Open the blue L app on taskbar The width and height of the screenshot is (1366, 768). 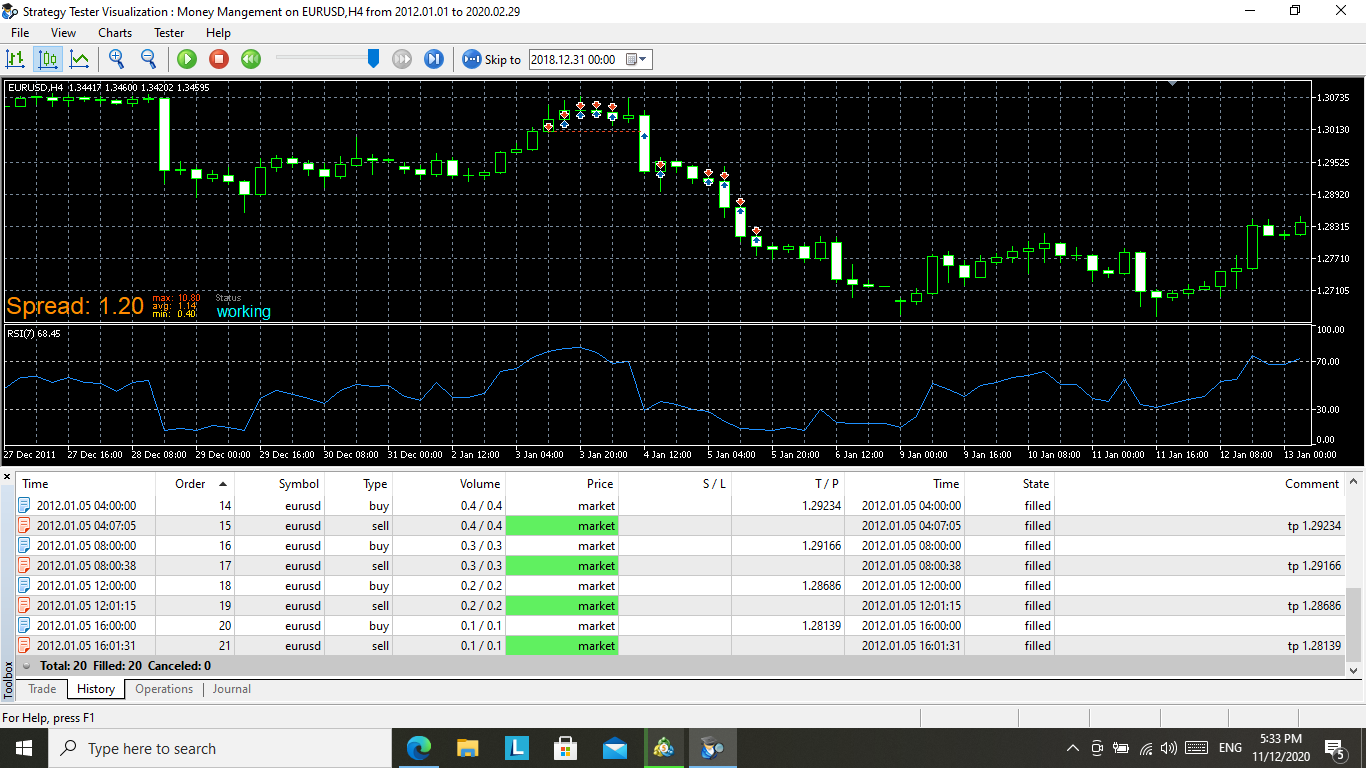[x=516, y=748]
